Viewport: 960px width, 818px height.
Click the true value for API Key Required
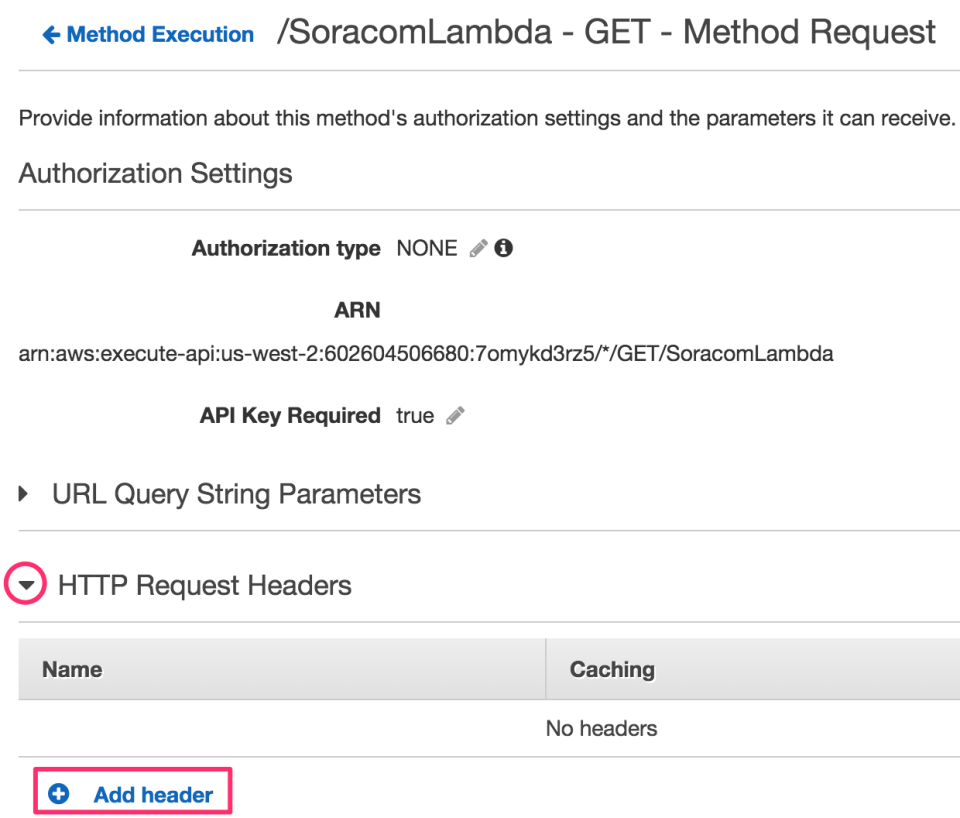[414, 416]
